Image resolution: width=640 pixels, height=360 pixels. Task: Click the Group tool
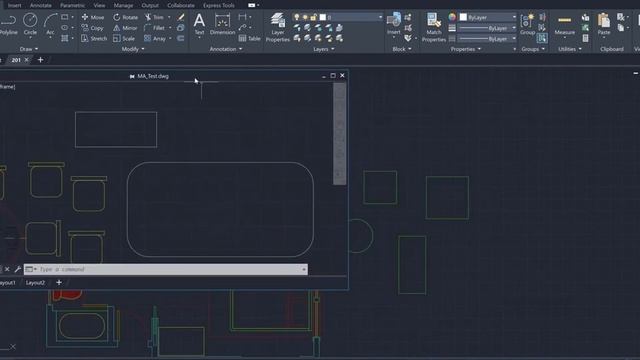pyautogui.click(x=527, y=24)
